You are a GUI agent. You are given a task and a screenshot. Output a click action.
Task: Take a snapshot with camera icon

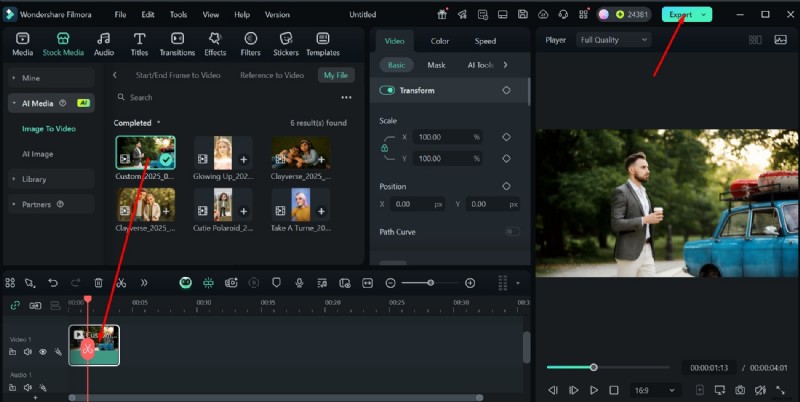coord(740,390)
